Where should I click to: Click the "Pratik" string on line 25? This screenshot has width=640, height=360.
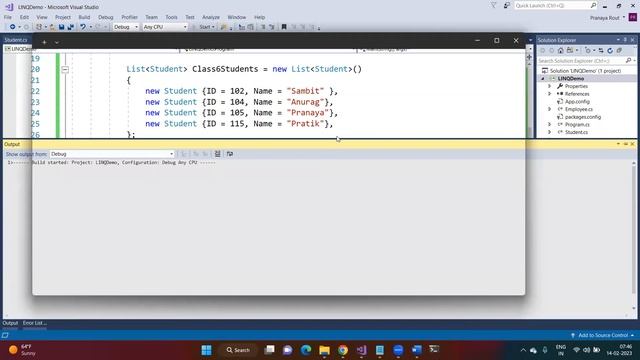pyautogui.click(x=305, y=124)
